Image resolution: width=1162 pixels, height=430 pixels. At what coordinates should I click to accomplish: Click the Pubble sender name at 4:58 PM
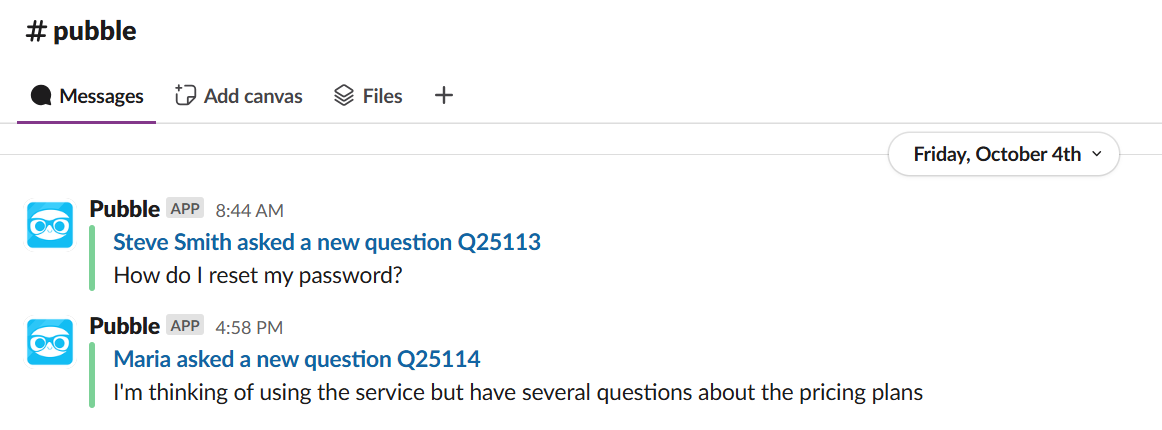click(x=125, y=326)
